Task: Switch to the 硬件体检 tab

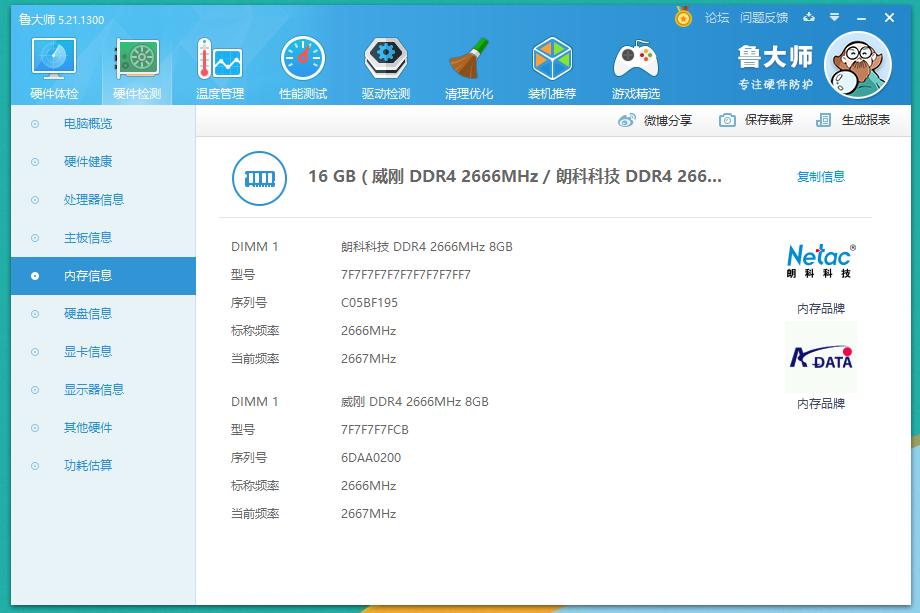Action: (x=54, y=63)
